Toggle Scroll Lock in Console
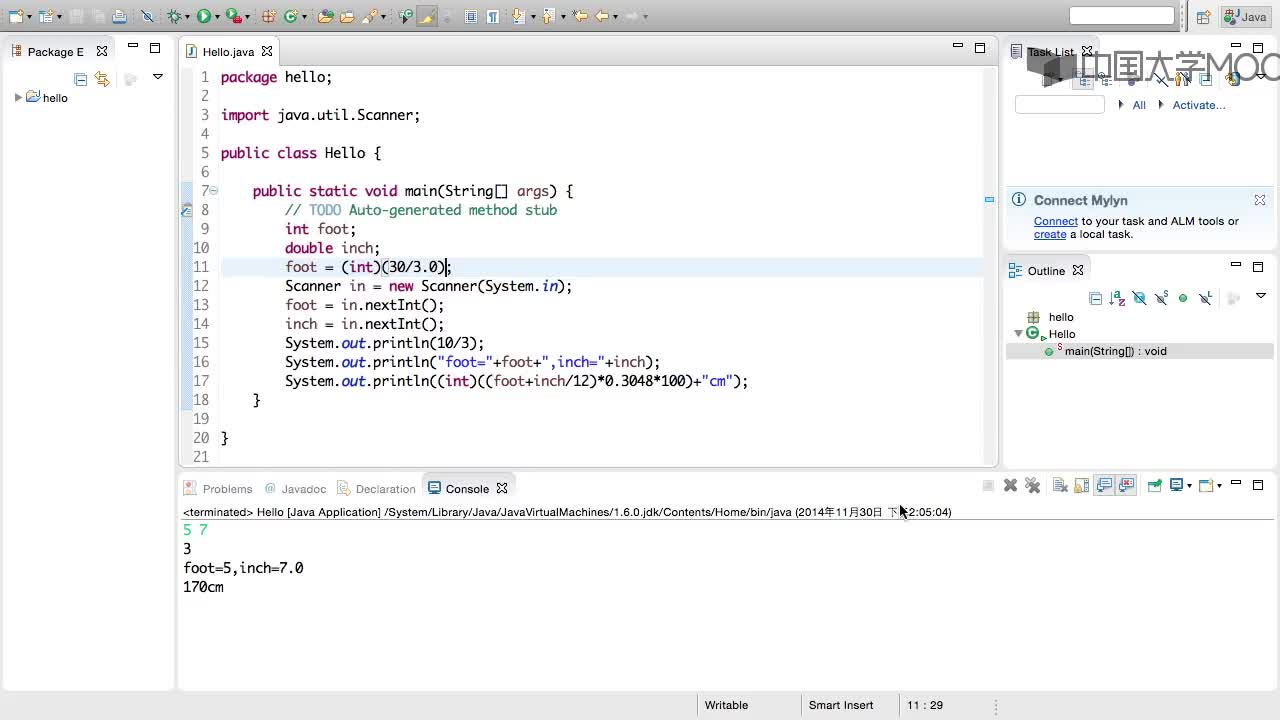The height and width of the screenshot is (720, 1280). click(x=1082, y=485)
